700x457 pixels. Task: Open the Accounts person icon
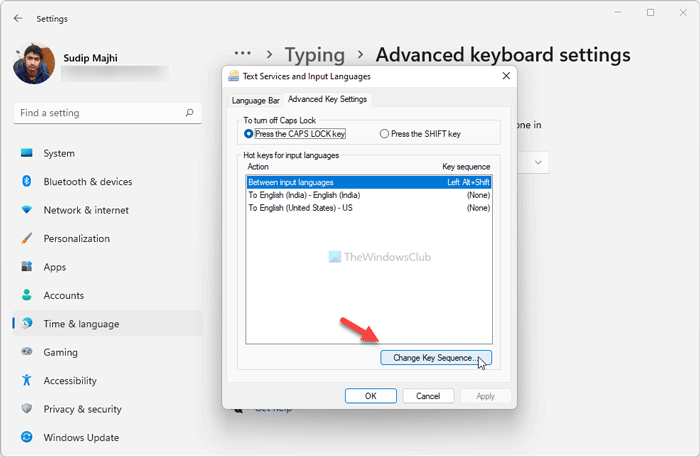point(26,295)
